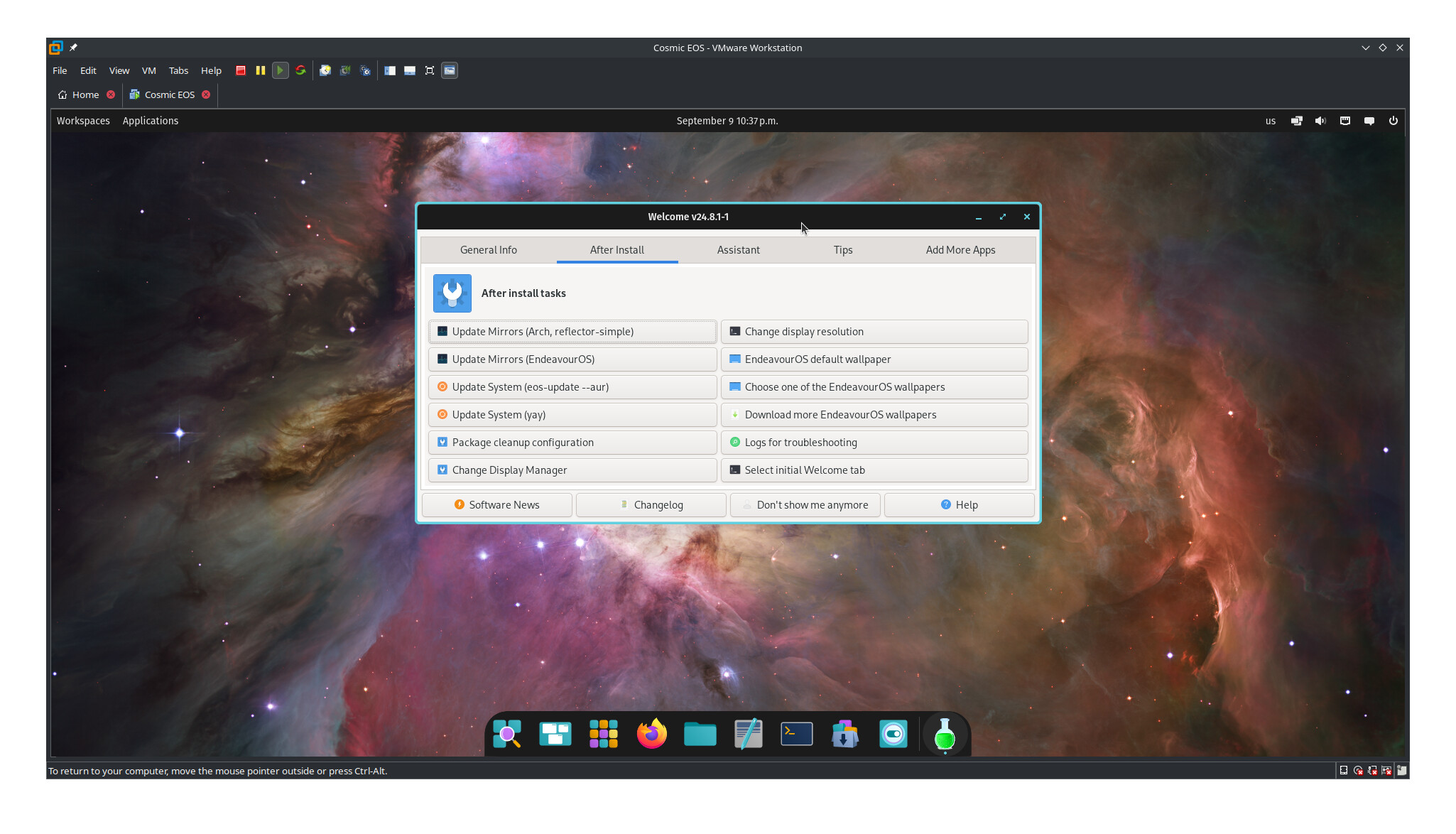This screenshot has width=1456, height=834.
Task: Open the View menu in VMware
Action: click(x=119, y=70)
